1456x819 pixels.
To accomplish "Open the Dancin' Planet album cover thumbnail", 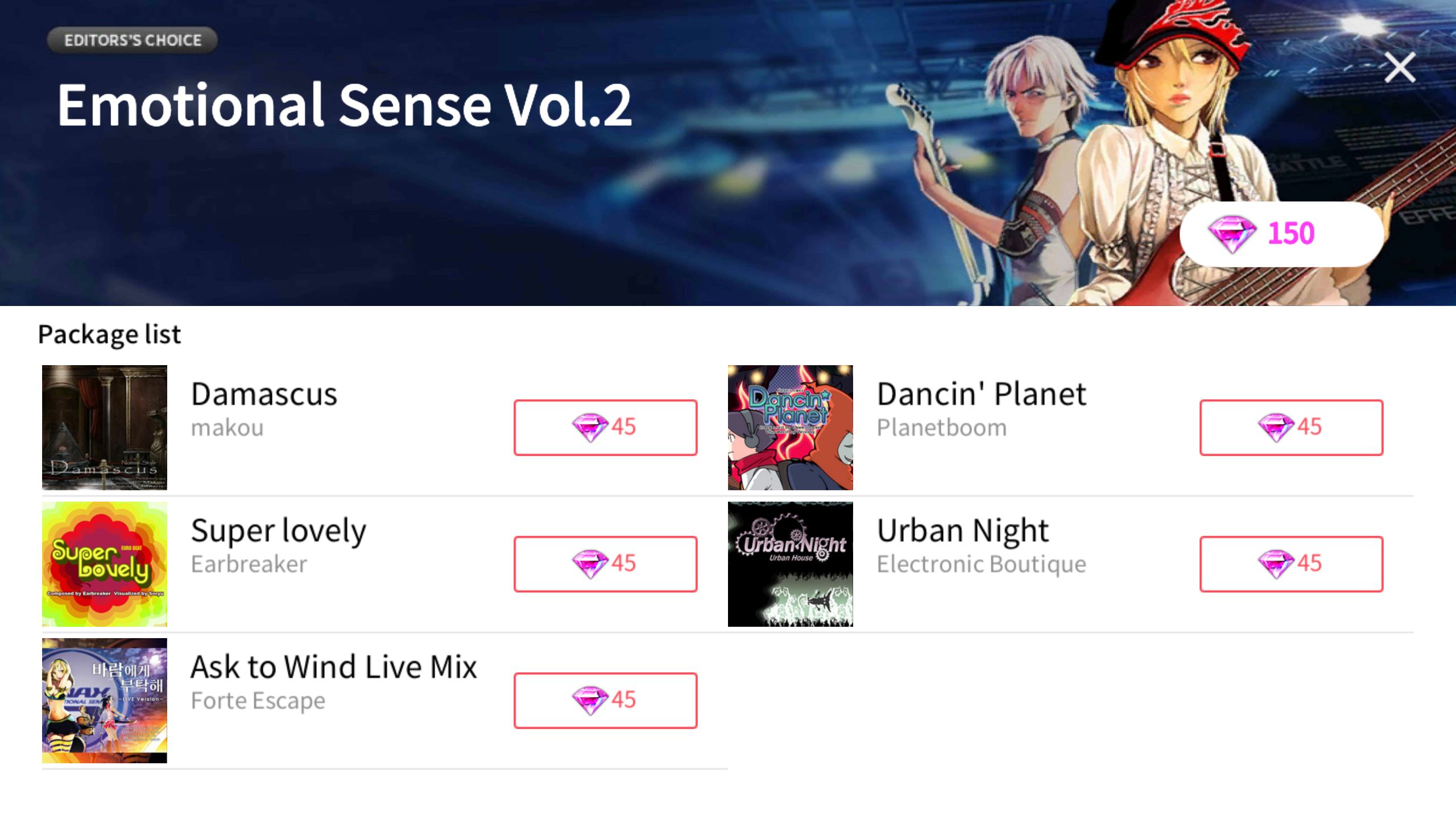I will tap(790, 427).
